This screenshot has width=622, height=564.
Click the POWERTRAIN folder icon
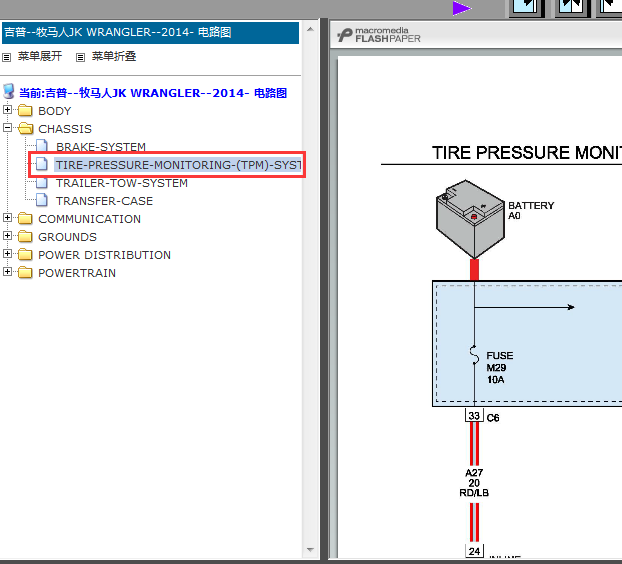coord(25,272)
